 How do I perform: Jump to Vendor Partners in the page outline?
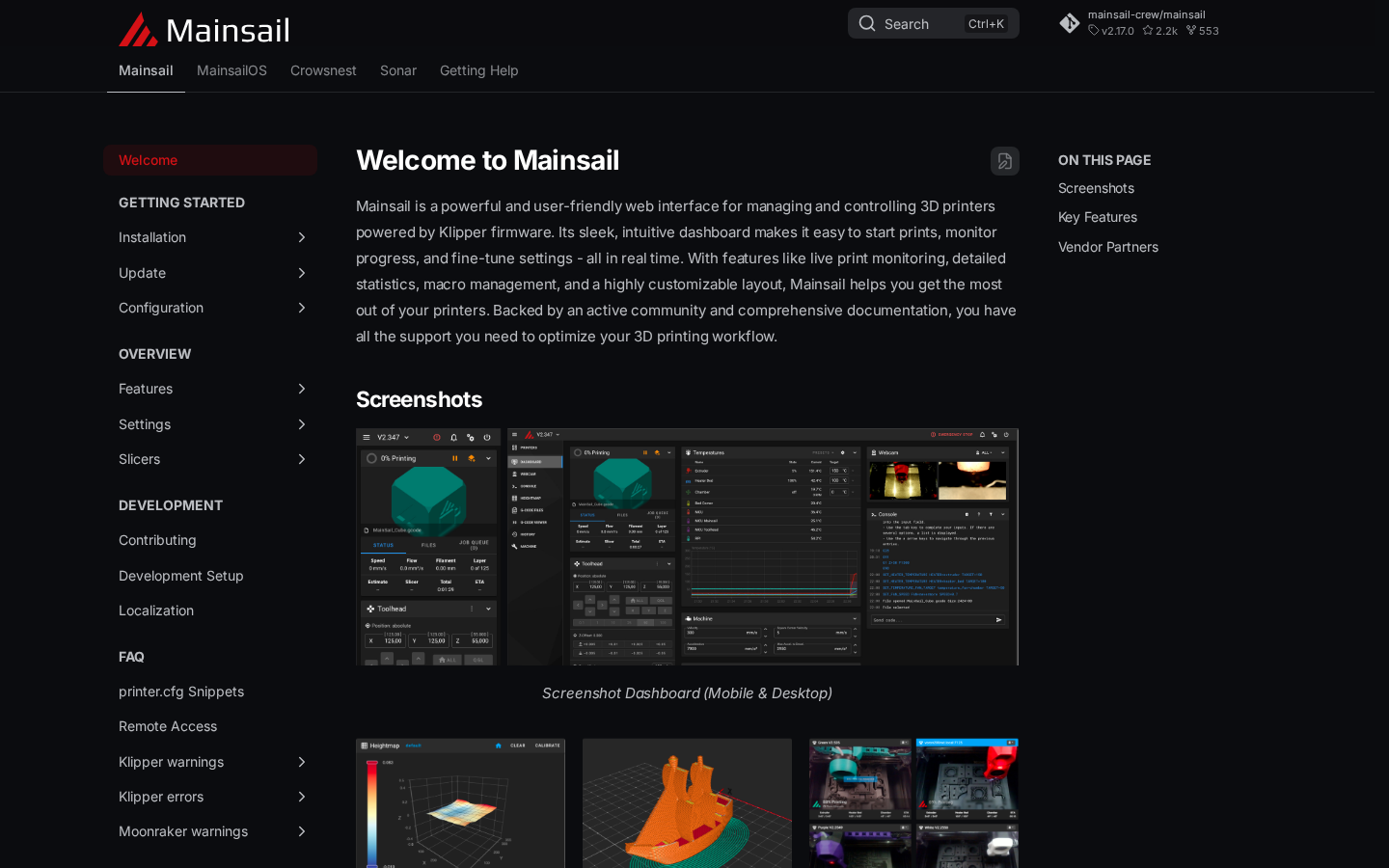coord(1108,247)
